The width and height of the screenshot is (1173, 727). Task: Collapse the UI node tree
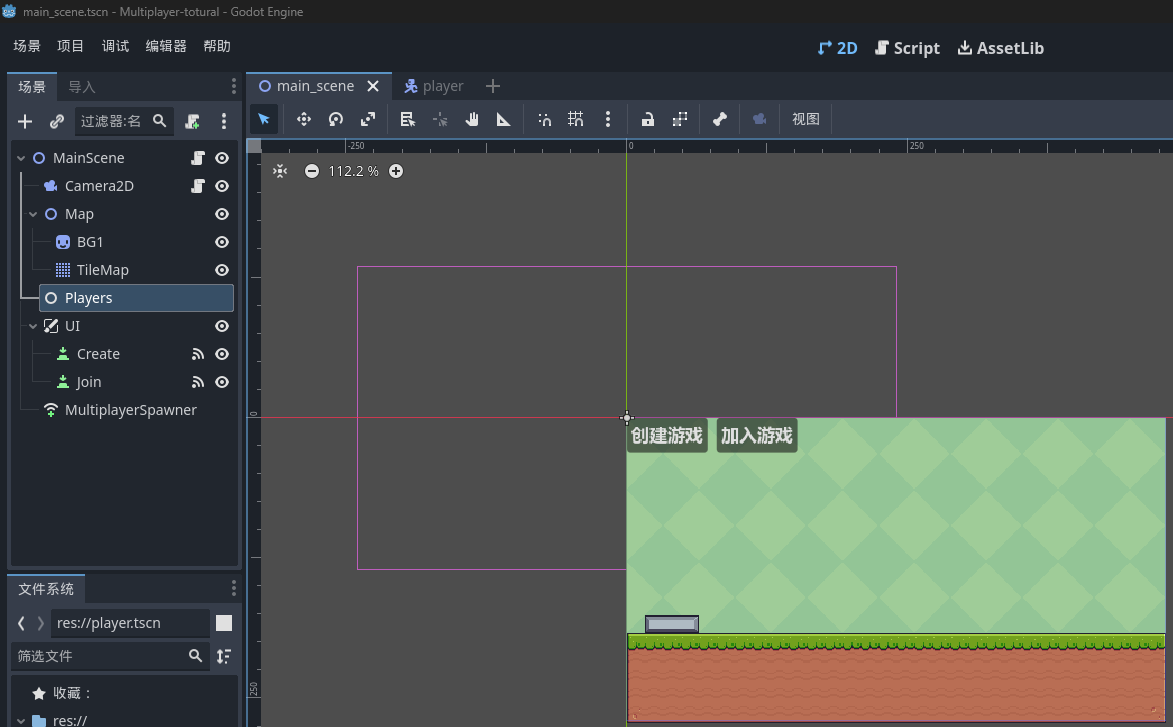point(34,326)
